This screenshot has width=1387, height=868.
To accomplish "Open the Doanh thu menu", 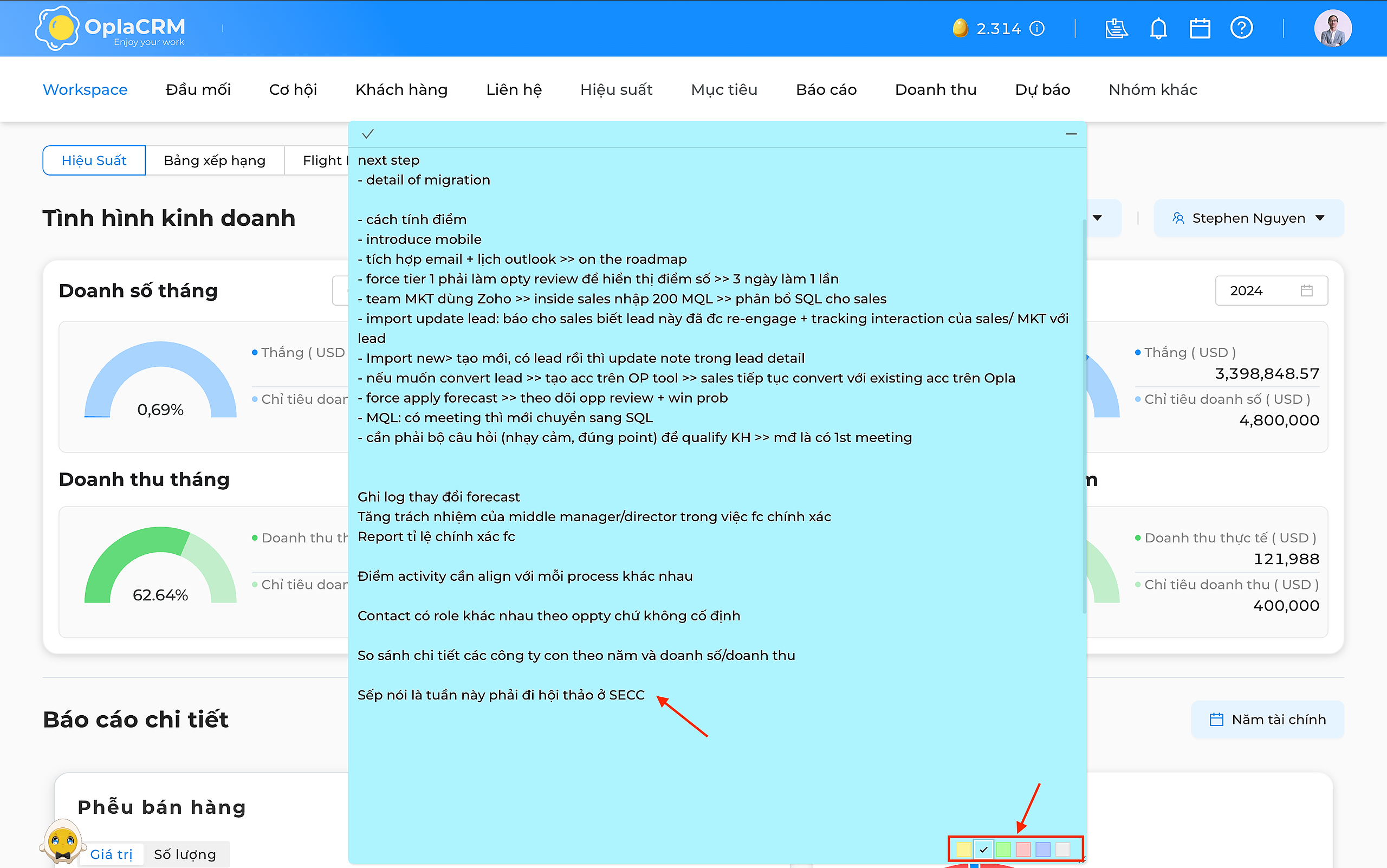I will (x=936, y=89).
